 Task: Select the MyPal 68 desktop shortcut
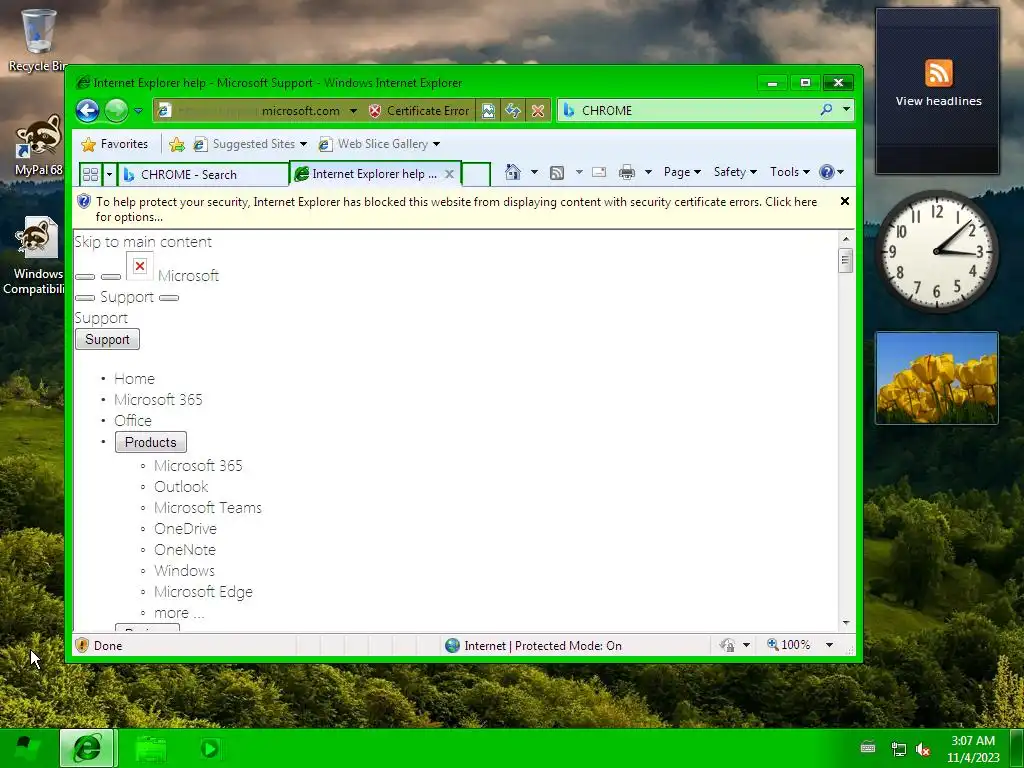click(38, 145)
